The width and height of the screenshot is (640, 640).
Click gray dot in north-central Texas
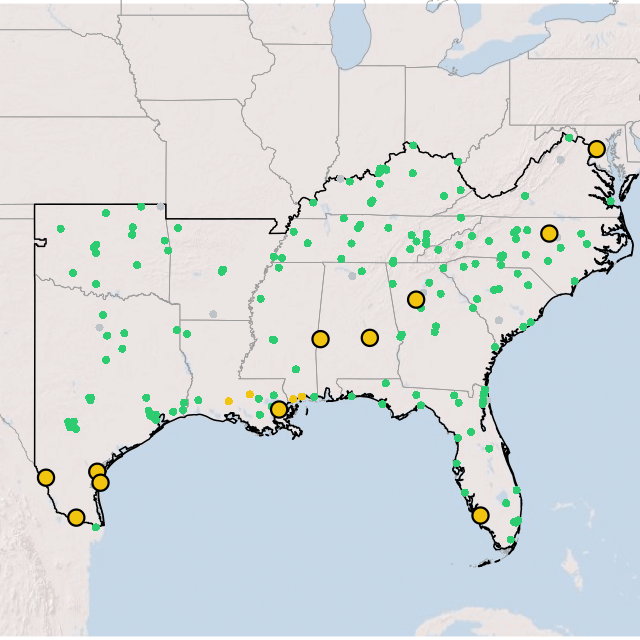(x=99, y=327)
